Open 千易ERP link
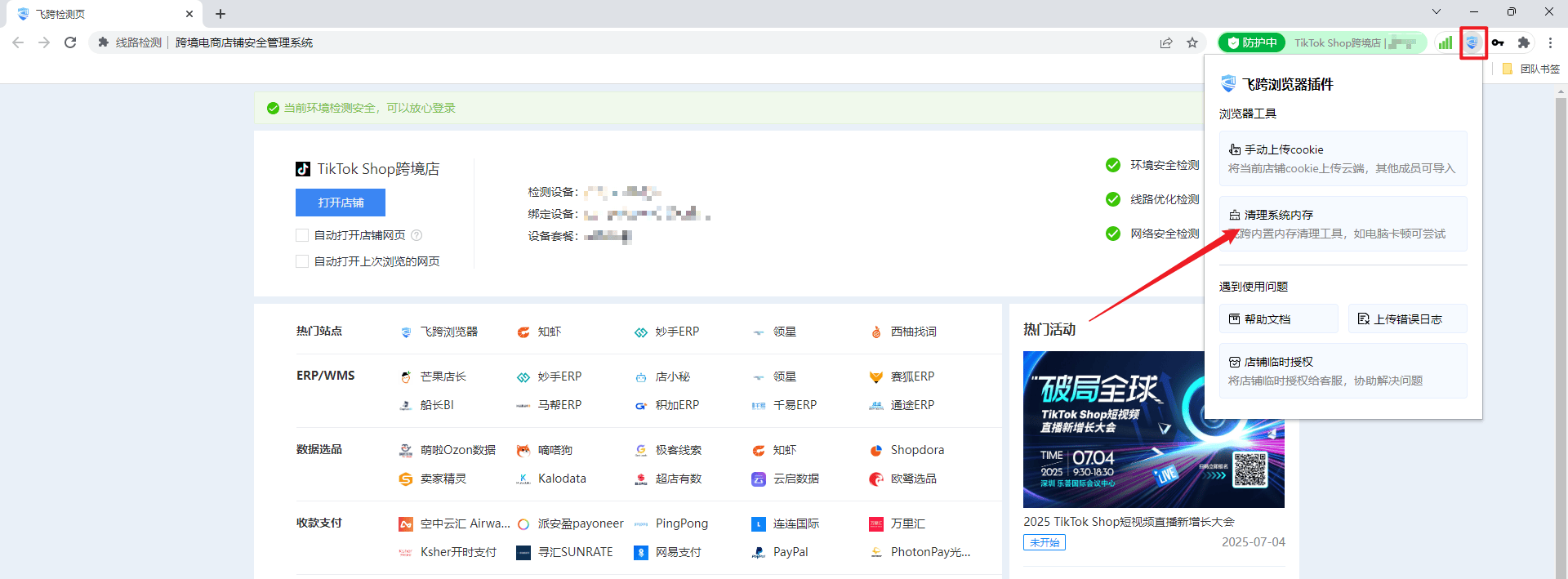The width and height of the screenshot is (1568, 579). [785, 405]
